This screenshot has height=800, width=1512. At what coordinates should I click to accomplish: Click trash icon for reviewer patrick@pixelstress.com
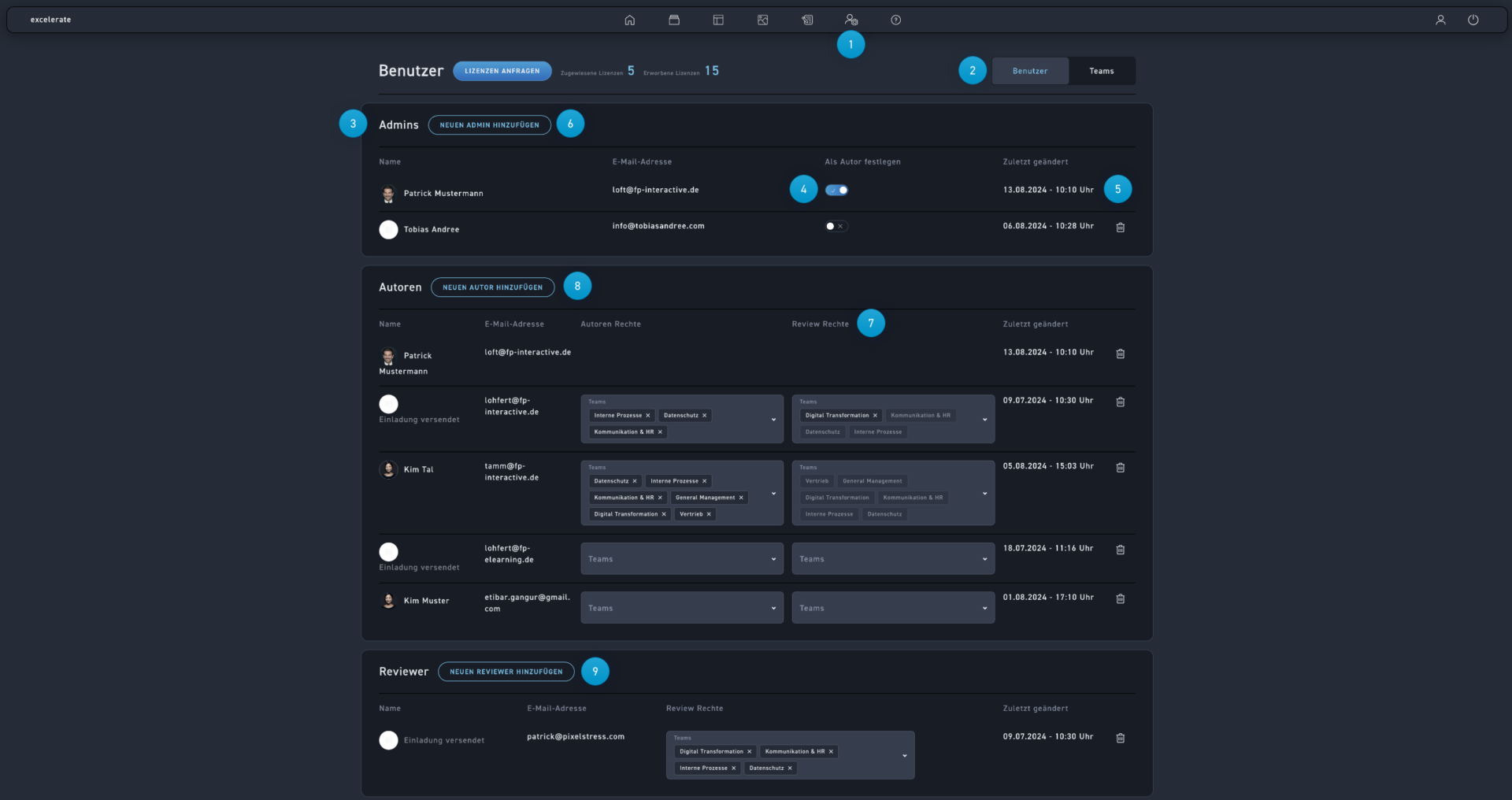coord(1120,739)
